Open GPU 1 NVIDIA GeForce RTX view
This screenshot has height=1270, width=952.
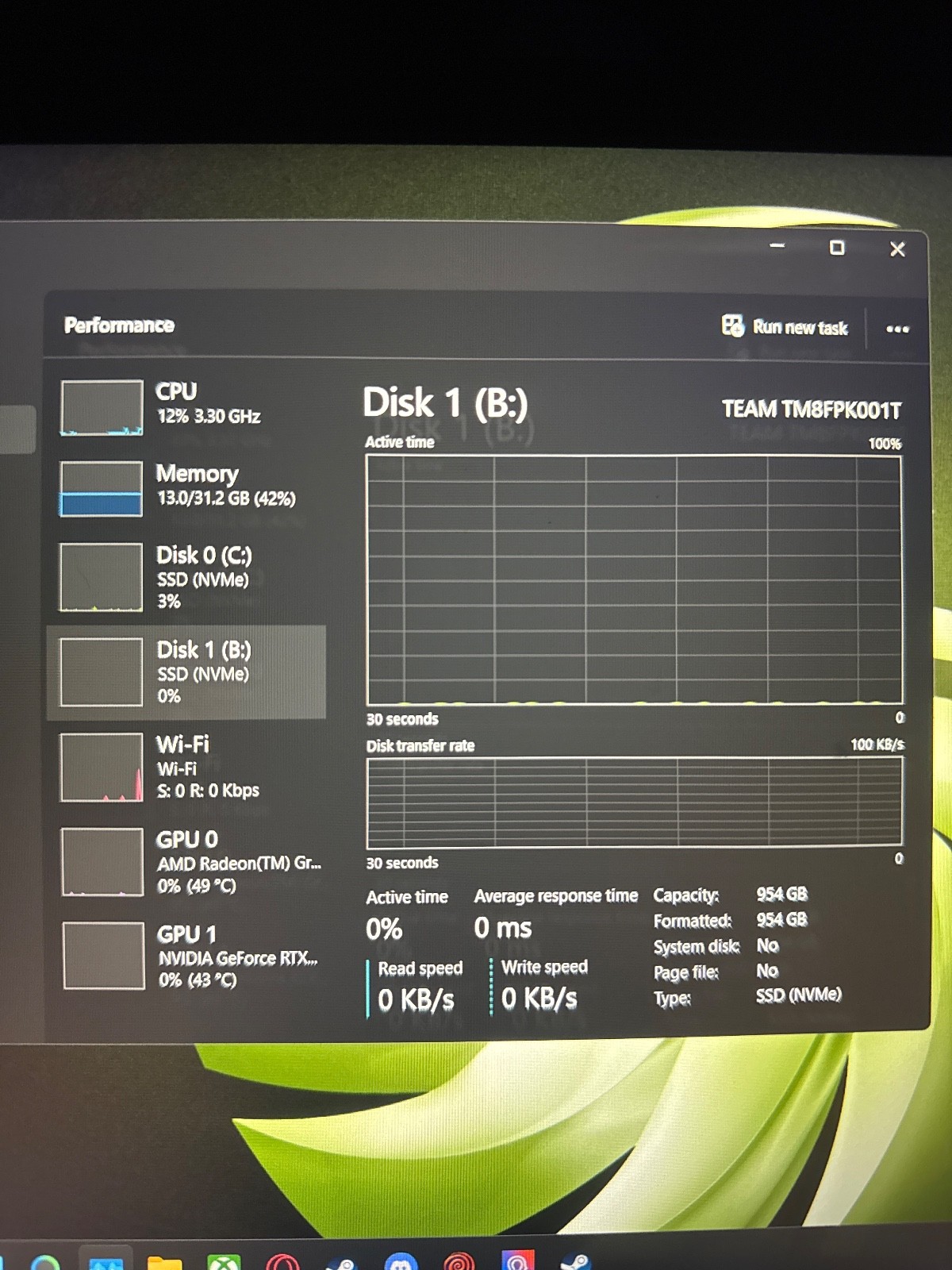[186, 956]
